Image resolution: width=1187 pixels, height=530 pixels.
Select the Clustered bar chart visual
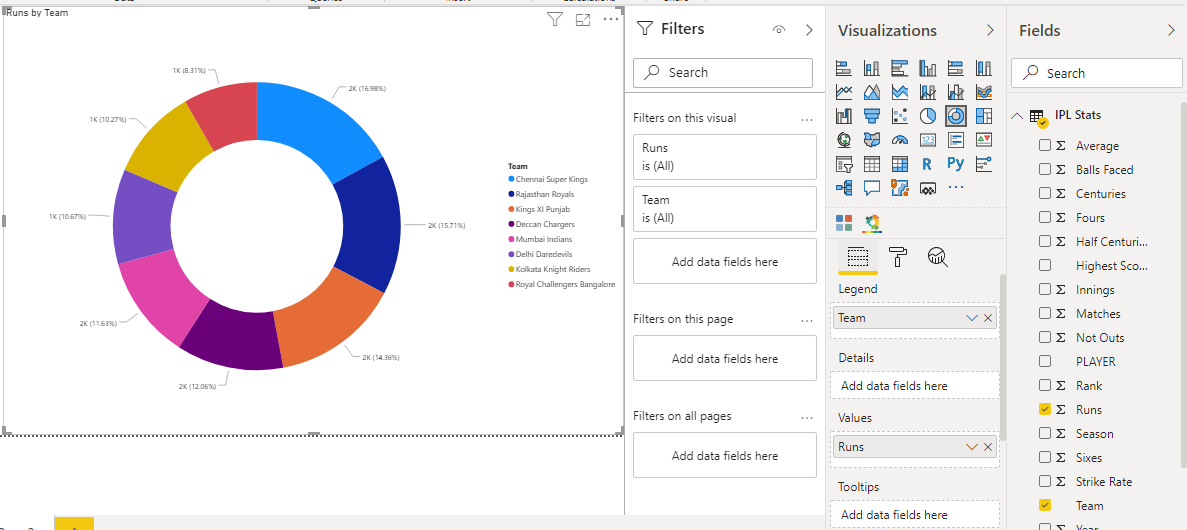(x=900, y=68)
